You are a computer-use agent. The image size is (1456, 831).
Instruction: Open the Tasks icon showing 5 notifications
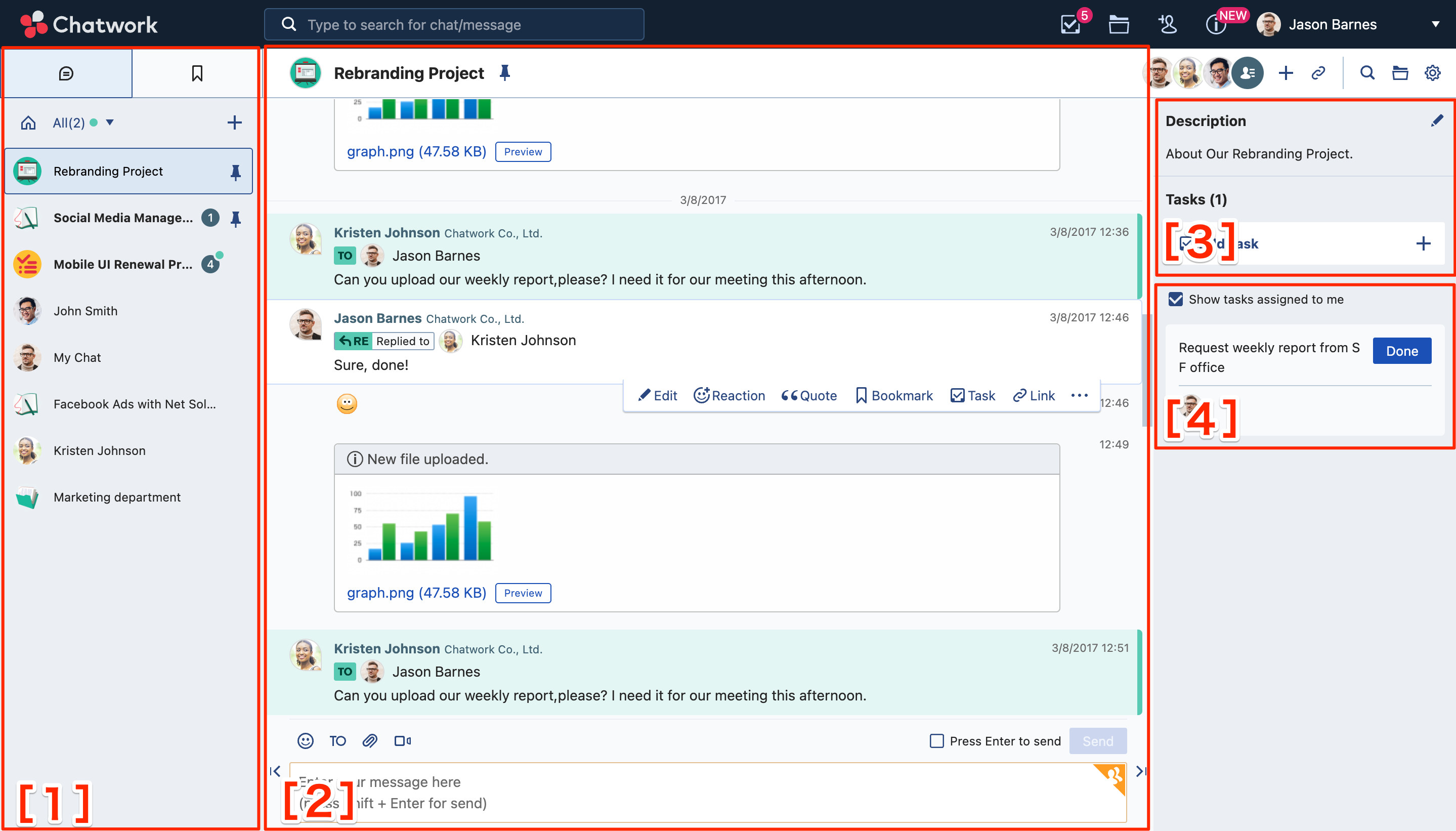1071,24
